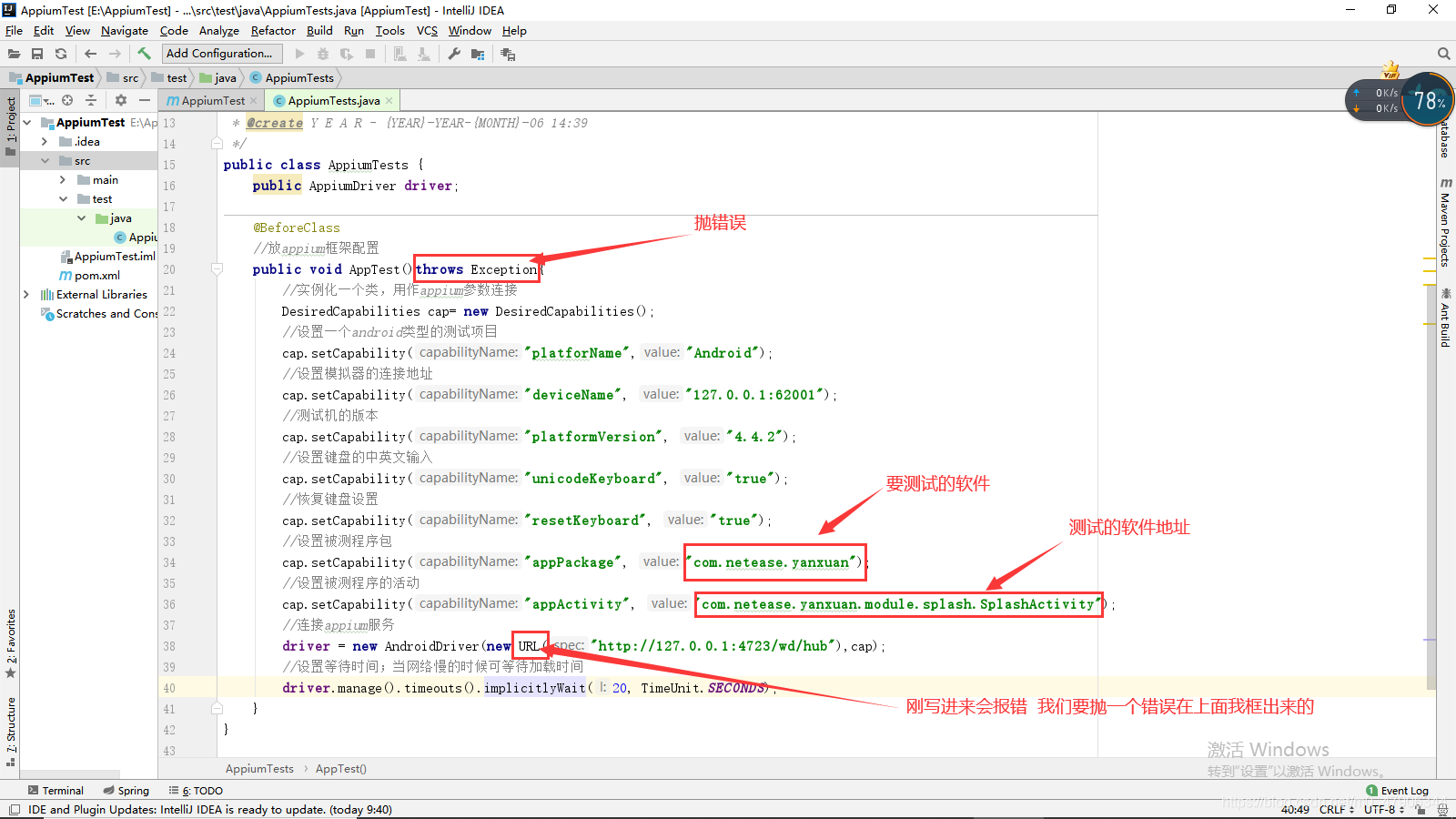
Task: Click the Forward navigation arrow
Action: tap(115, 54)
